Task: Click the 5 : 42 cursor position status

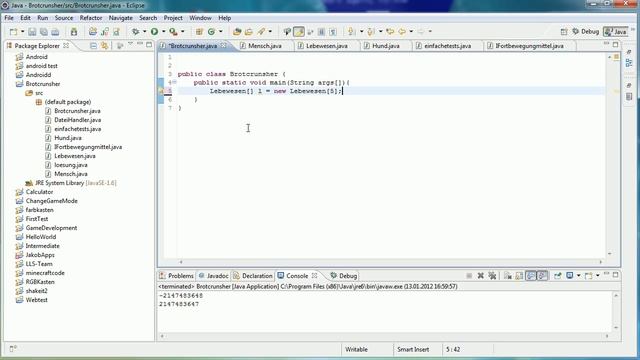Action: click(453, 349)
